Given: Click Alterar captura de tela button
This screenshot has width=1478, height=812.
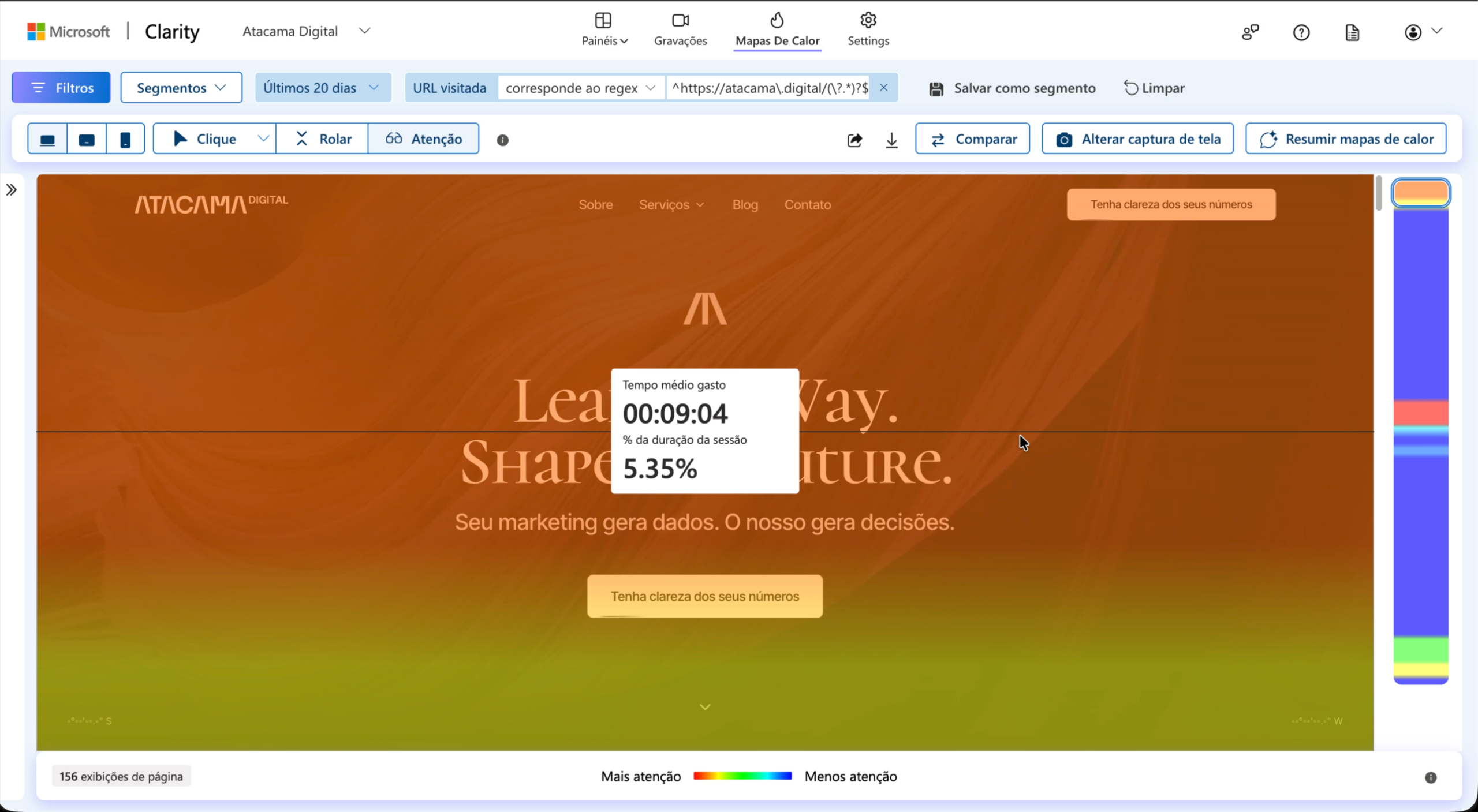Looking at the screenshot, I should coord(1138,139).
